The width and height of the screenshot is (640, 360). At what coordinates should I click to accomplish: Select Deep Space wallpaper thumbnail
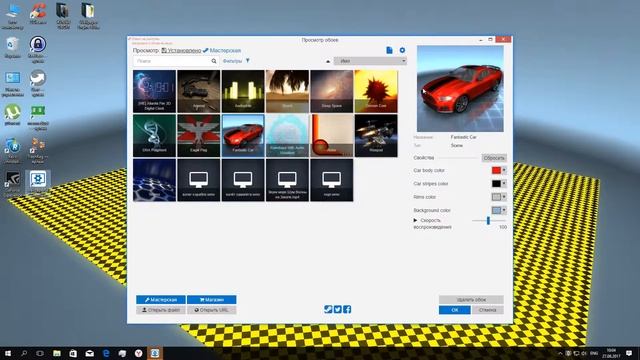pyautogui.click(x=332, y=91)
